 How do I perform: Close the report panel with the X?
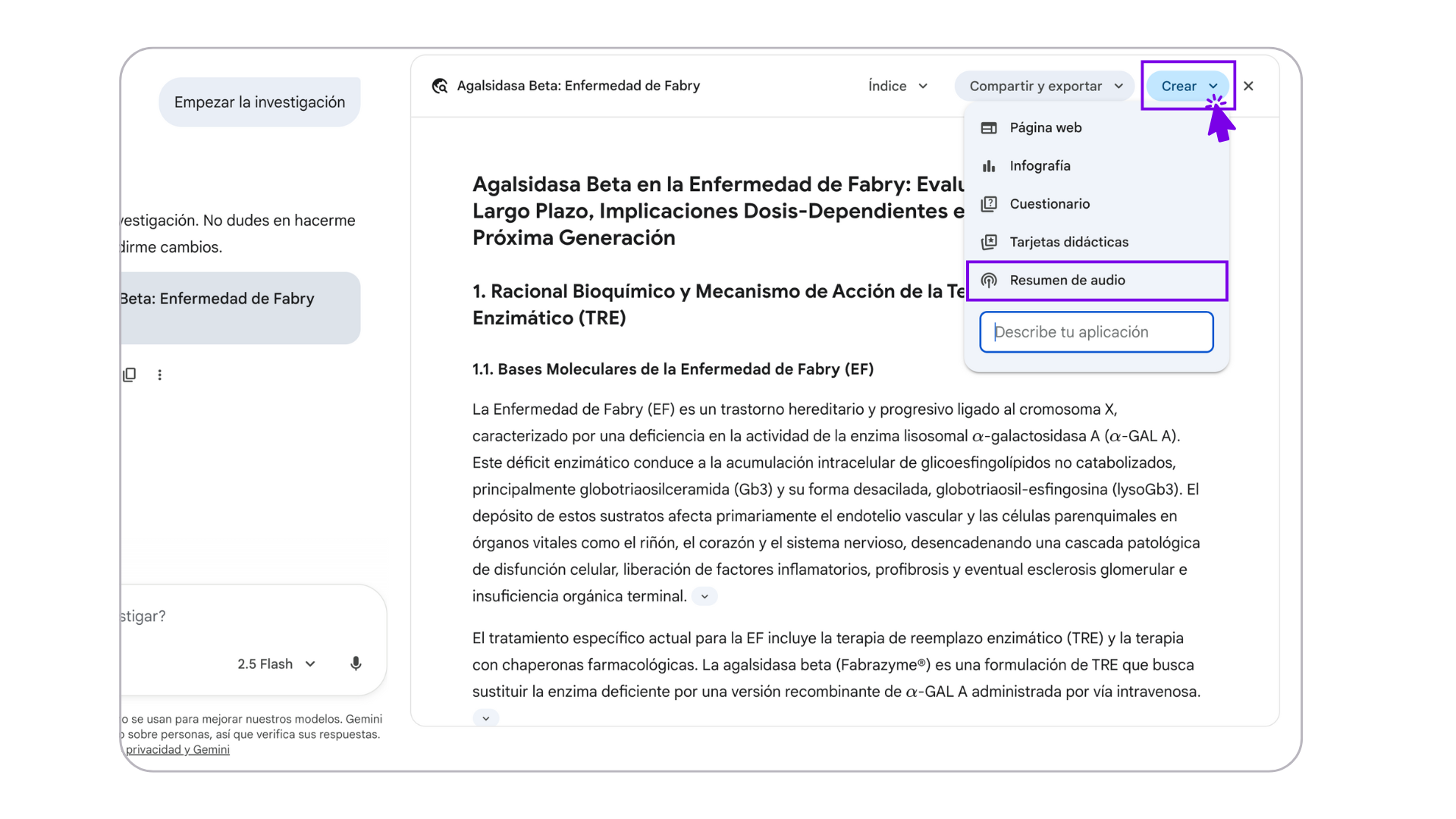(x=1248, y=86)
